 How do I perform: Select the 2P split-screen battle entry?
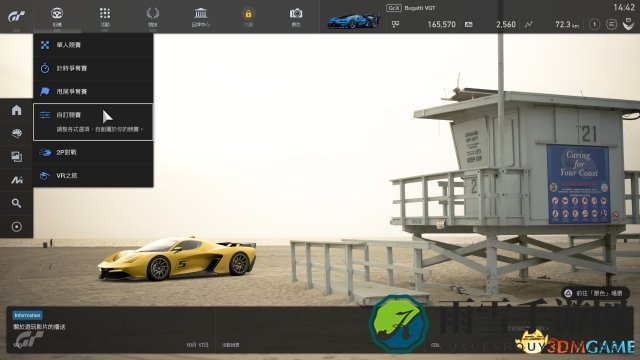pyautogui.click(x=93, y=152)
